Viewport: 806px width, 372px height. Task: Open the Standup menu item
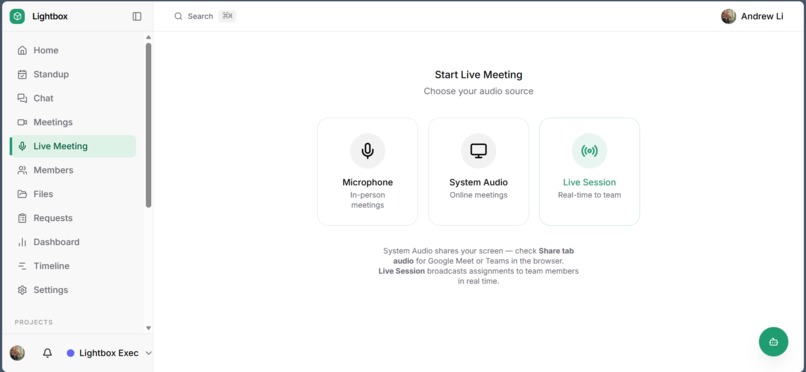pos(72,75)
